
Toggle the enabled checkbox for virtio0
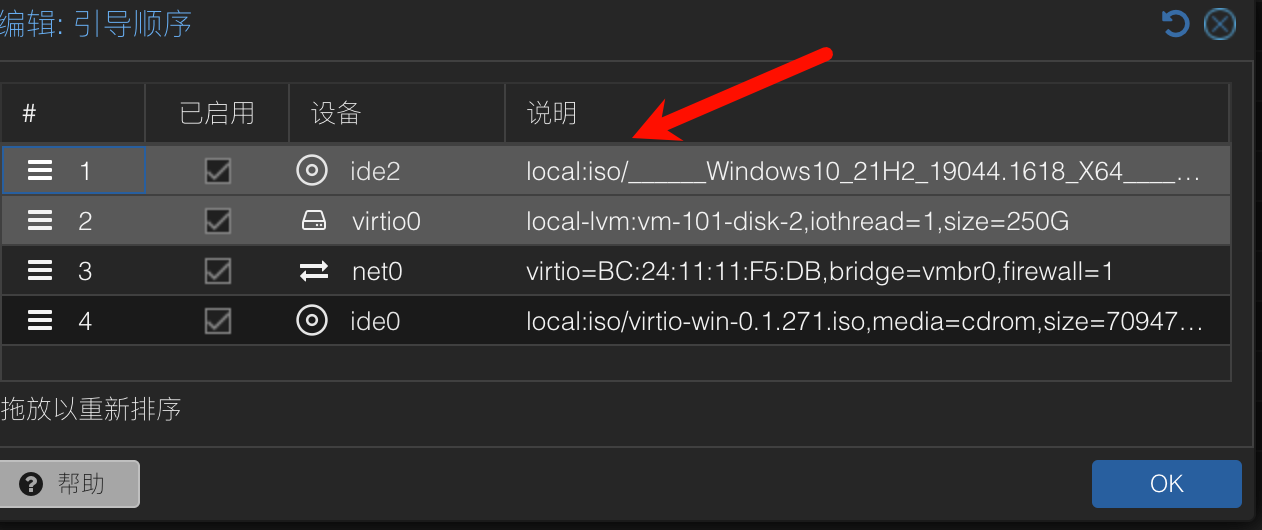click(x=217, y=221)
